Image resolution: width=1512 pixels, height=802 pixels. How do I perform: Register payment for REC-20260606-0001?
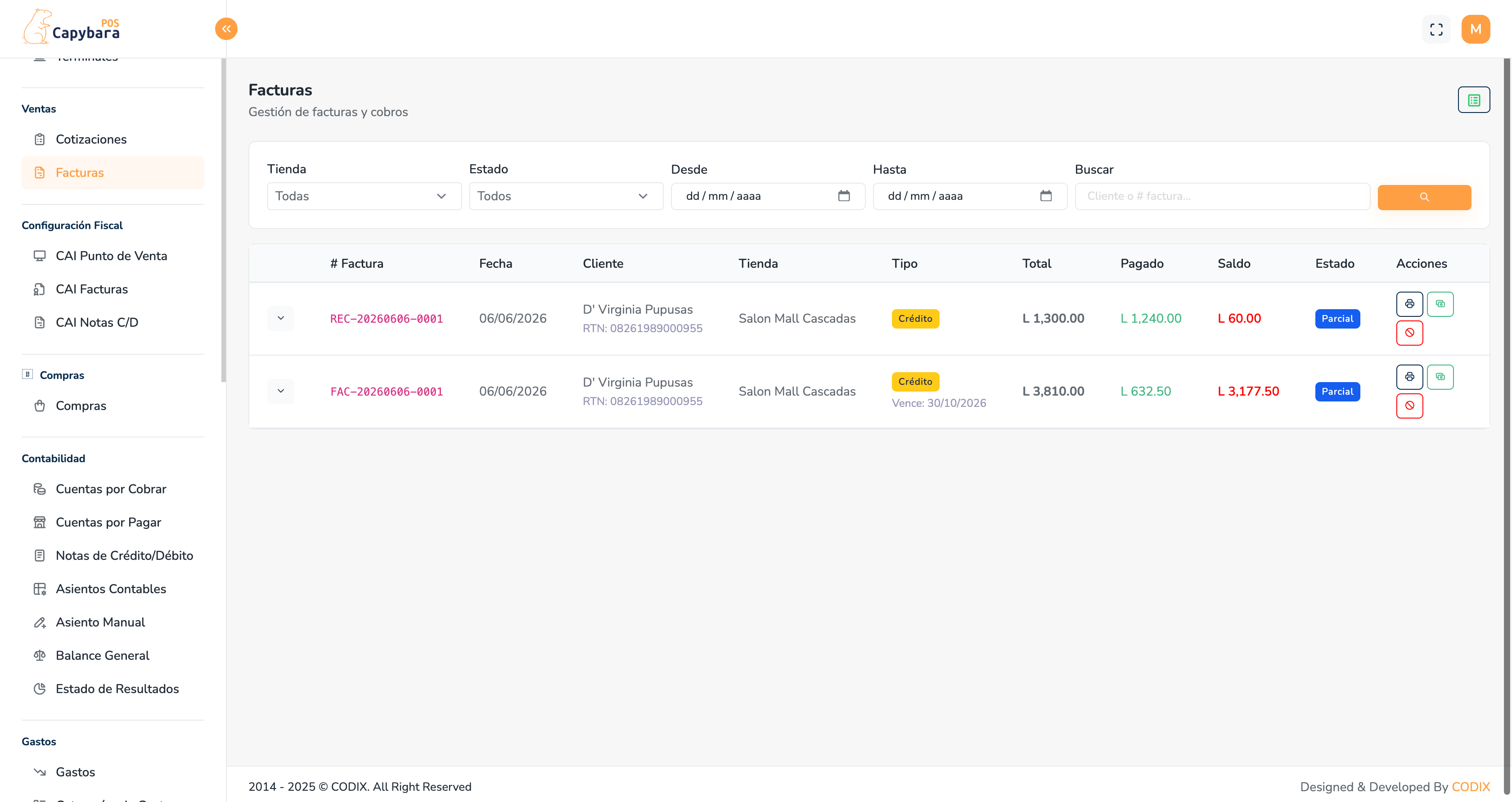[1440, 304]
